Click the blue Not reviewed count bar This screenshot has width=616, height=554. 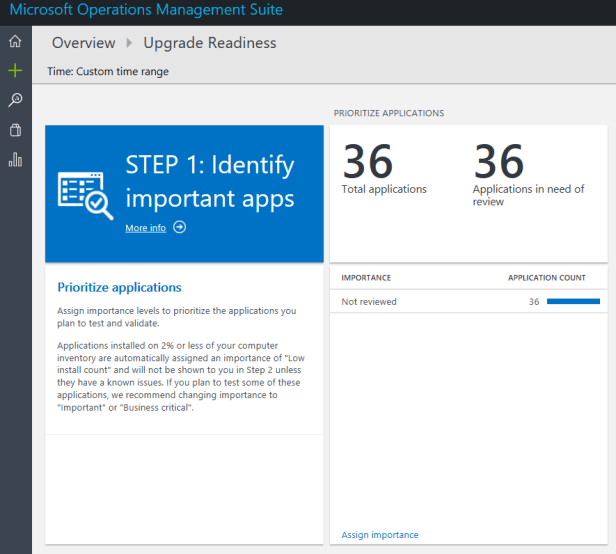[x=573, y=301]
